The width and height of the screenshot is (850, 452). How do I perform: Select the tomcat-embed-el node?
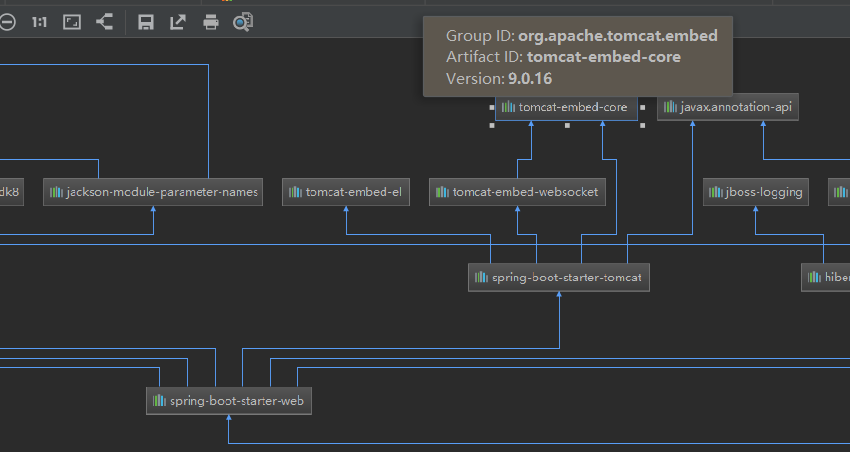coord(346,192)
